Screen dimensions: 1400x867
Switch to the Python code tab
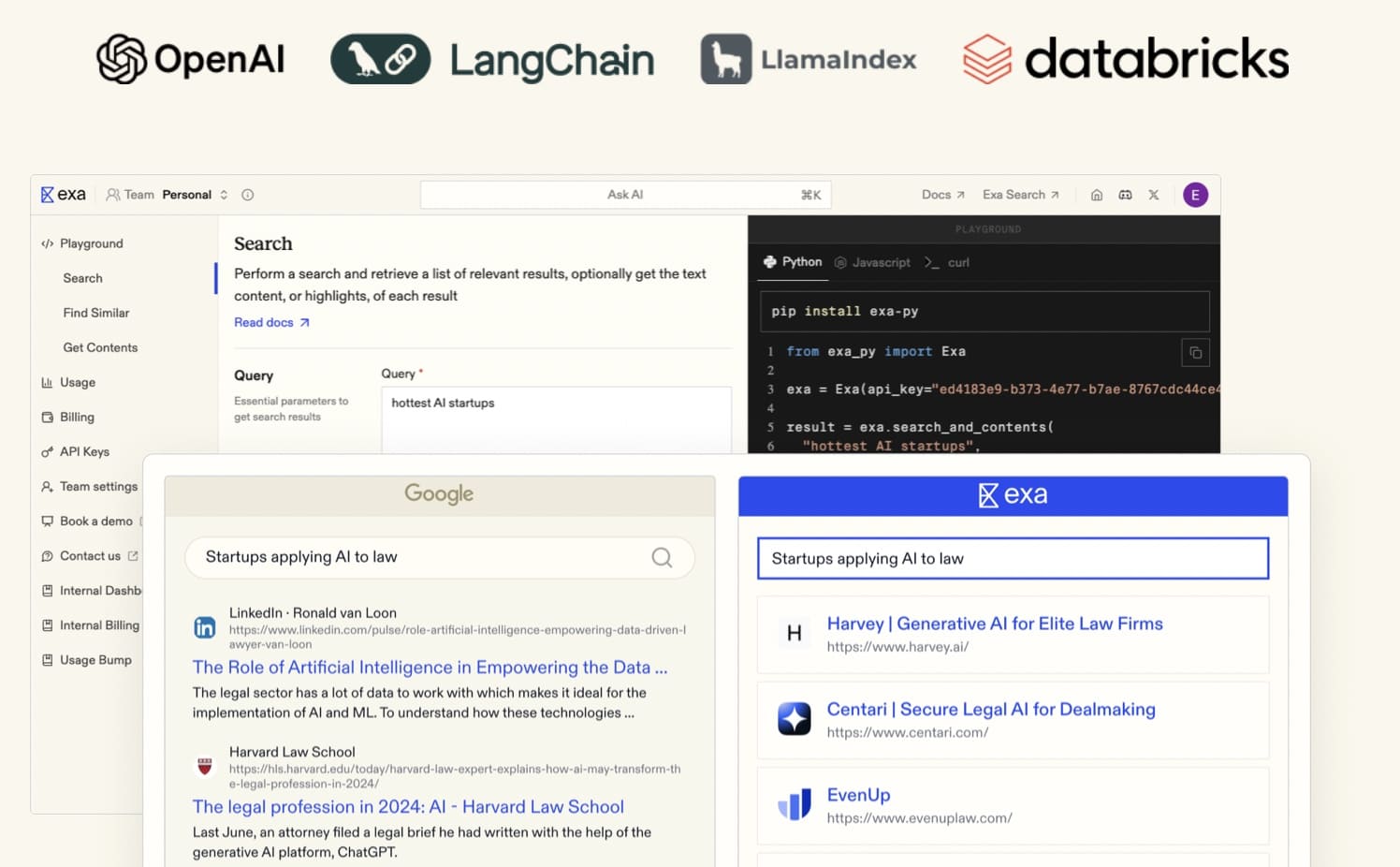[793, 262]
